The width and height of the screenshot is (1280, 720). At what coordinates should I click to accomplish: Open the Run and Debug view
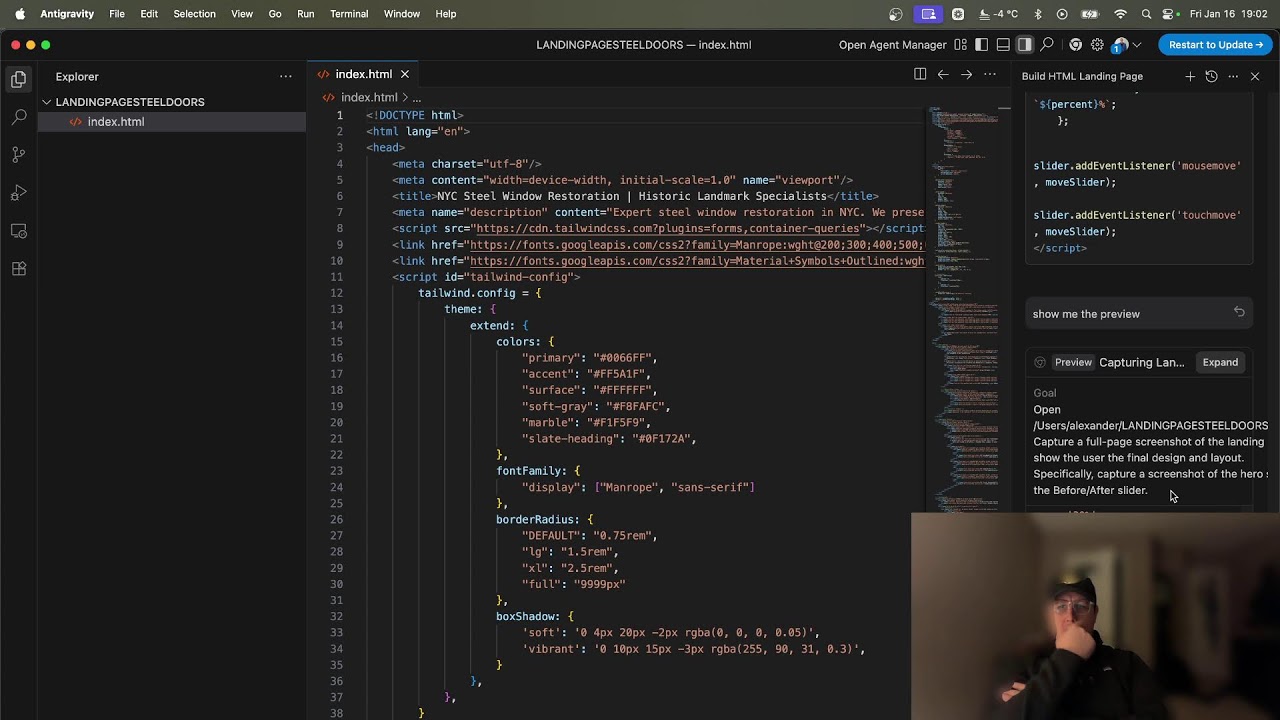click(x=18, y=193)
